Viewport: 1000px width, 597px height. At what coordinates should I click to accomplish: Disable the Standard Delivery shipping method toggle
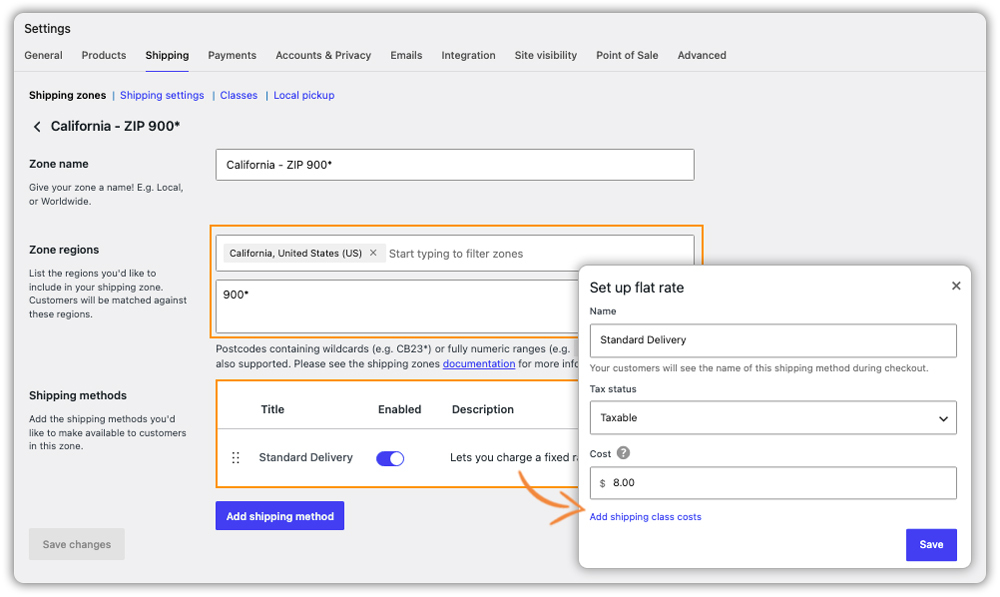coord(390,458)
